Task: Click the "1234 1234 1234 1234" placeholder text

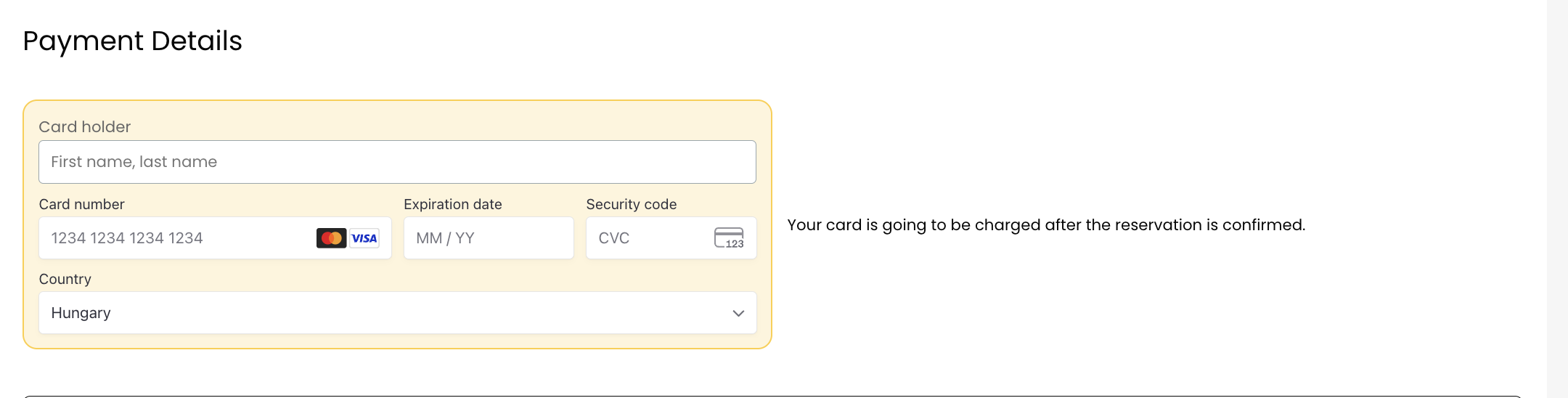Action: coord(127,238)
